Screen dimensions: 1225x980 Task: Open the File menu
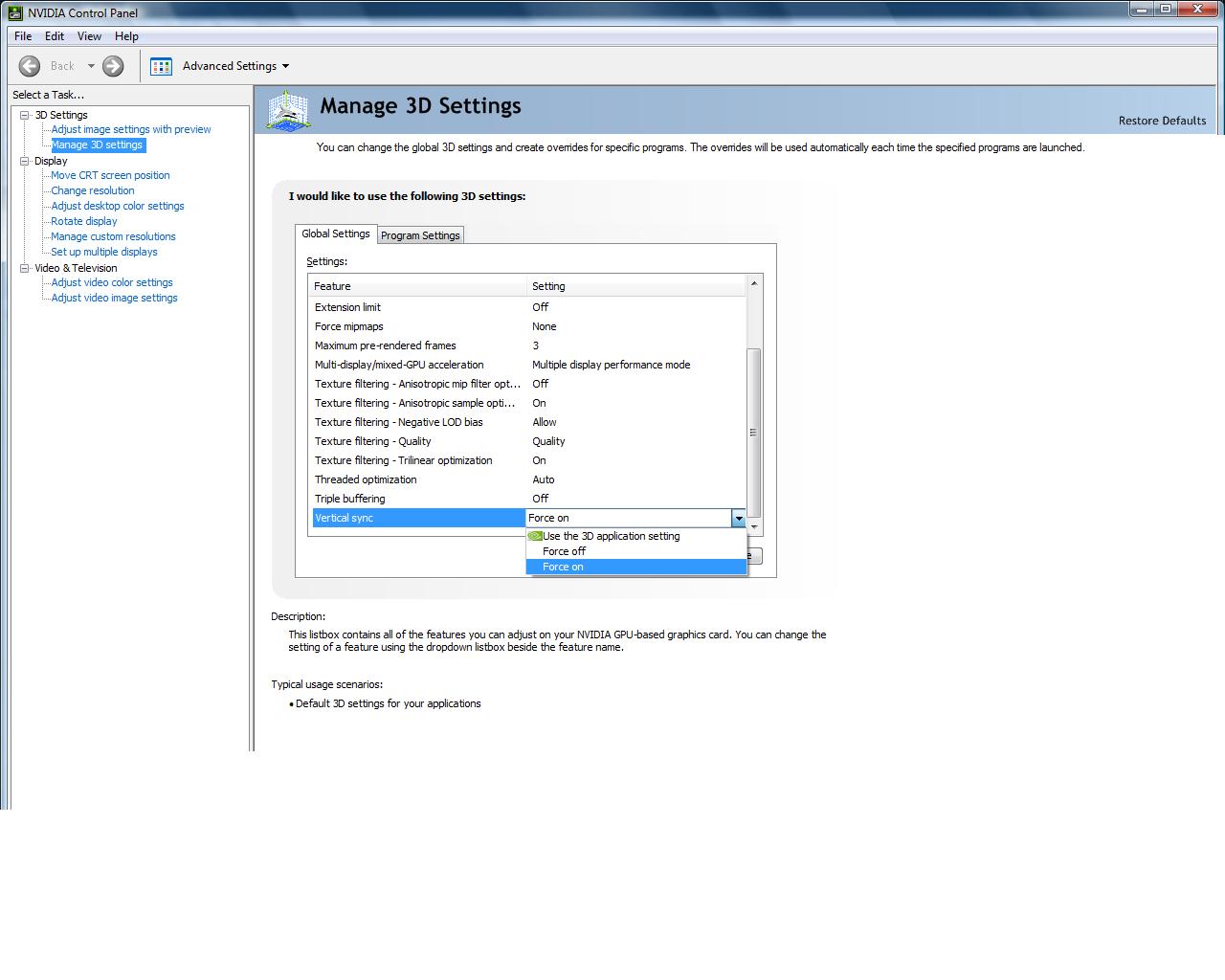pos(23,36)
